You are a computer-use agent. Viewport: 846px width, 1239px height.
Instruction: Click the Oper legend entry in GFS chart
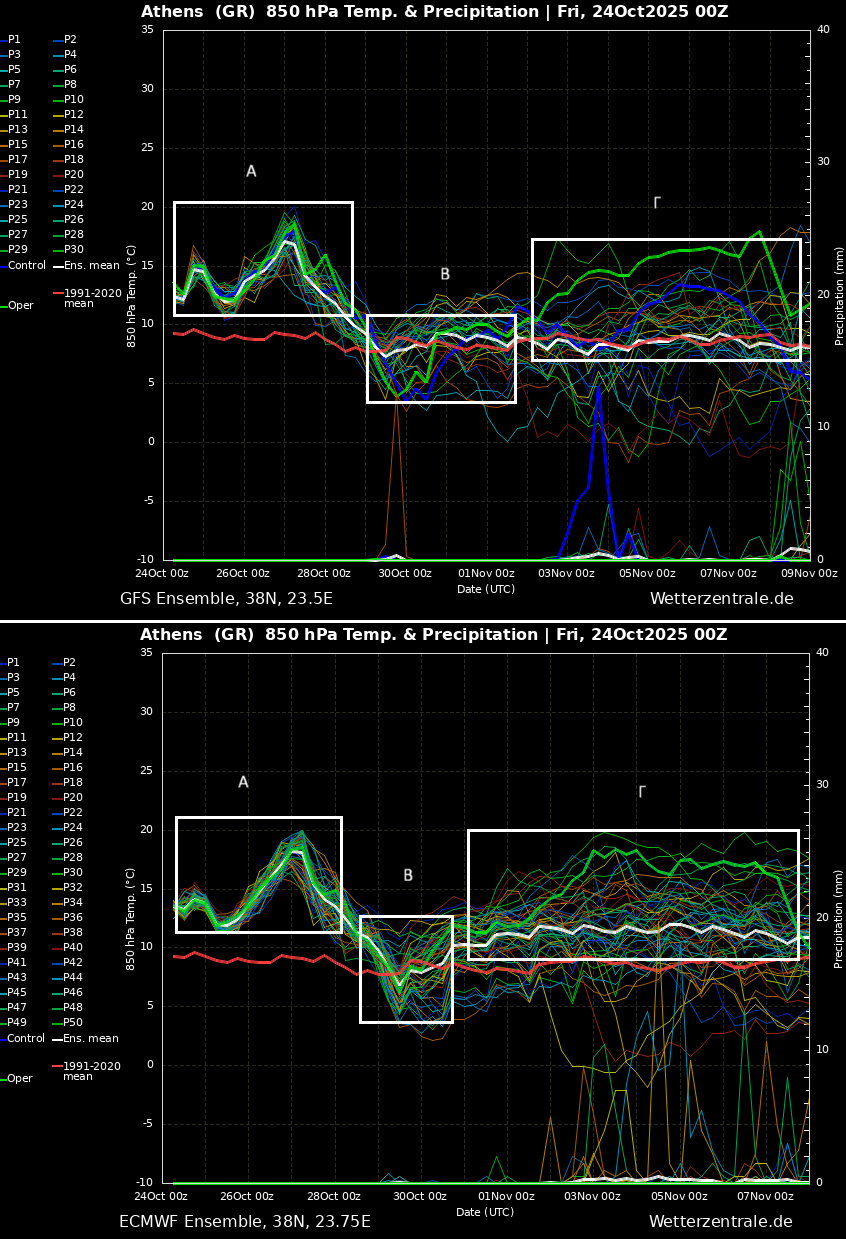pos(21,306)
